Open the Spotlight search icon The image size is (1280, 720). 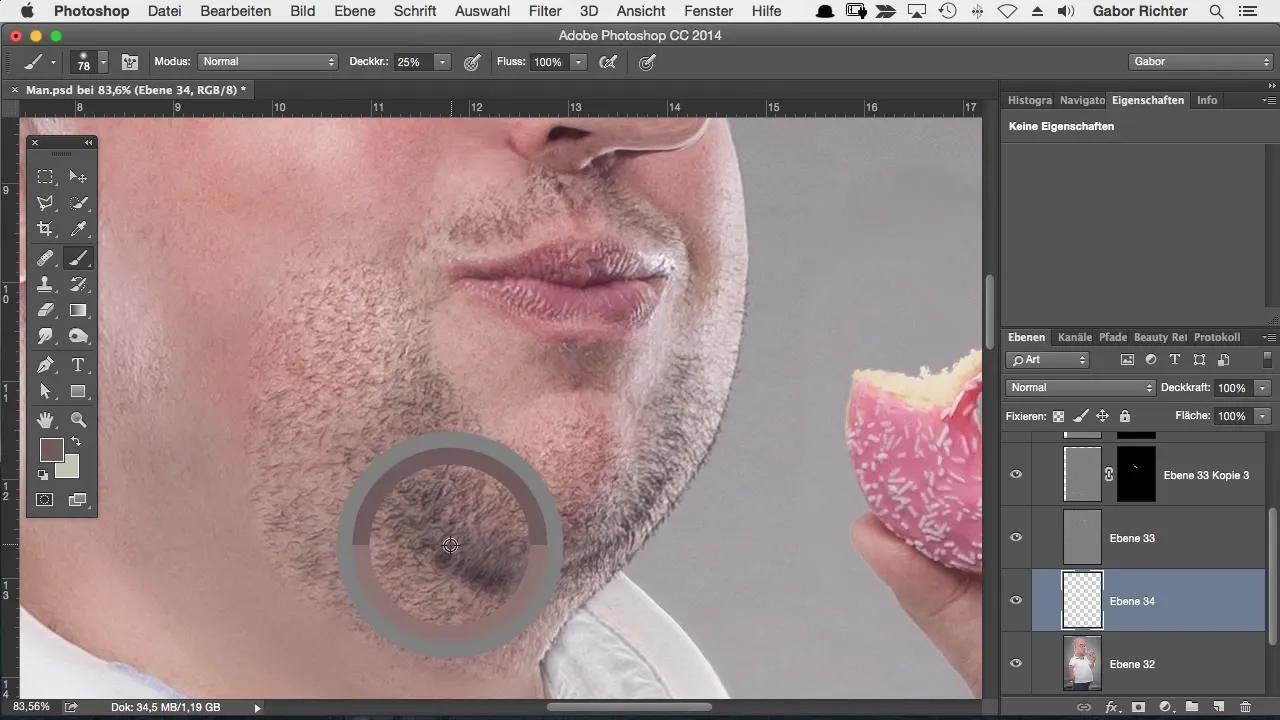[1216, 11]
